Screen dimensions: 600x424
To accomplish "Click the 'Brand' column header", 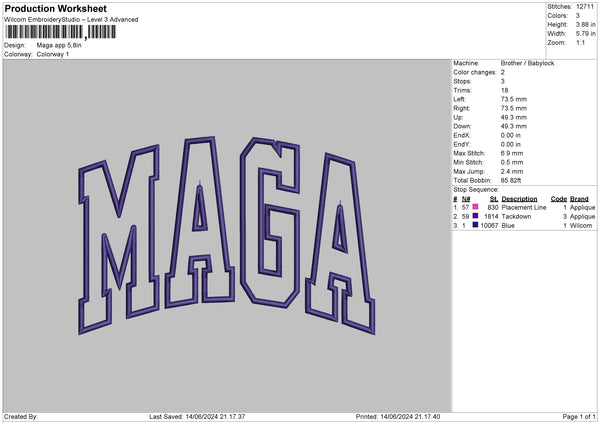I will (x=579, y=199).
